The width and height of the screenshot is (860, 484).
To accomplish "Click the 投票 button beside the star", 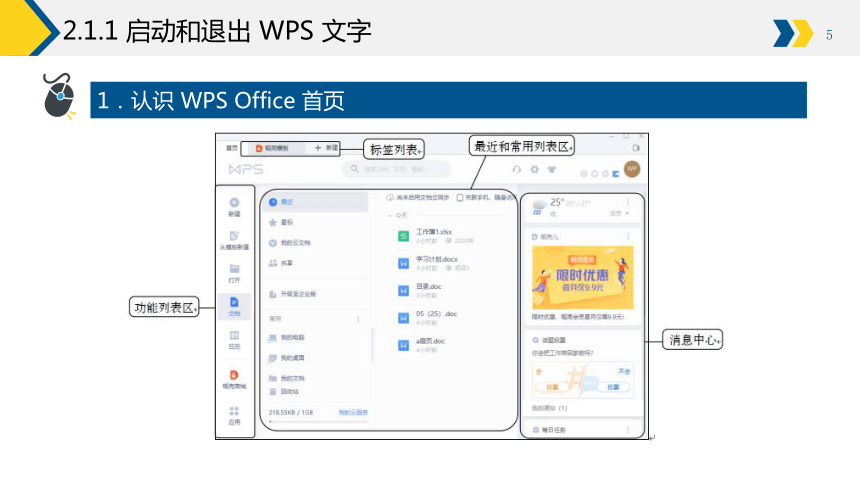I will [x=553, y=387].
